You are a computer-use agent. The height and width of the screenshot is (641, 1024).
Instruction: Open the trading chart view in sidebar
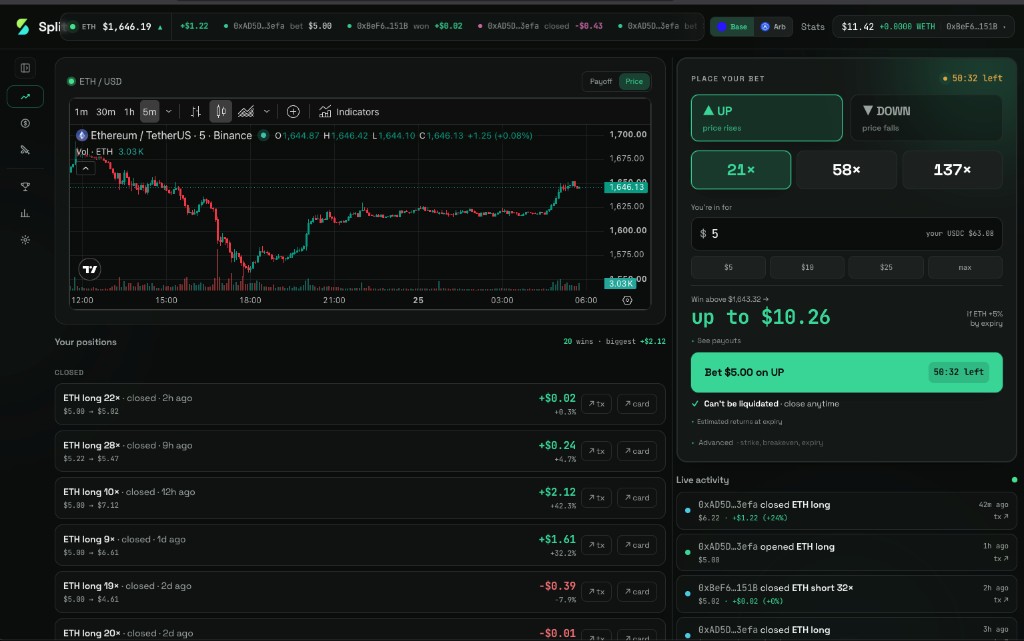[25, 97]
